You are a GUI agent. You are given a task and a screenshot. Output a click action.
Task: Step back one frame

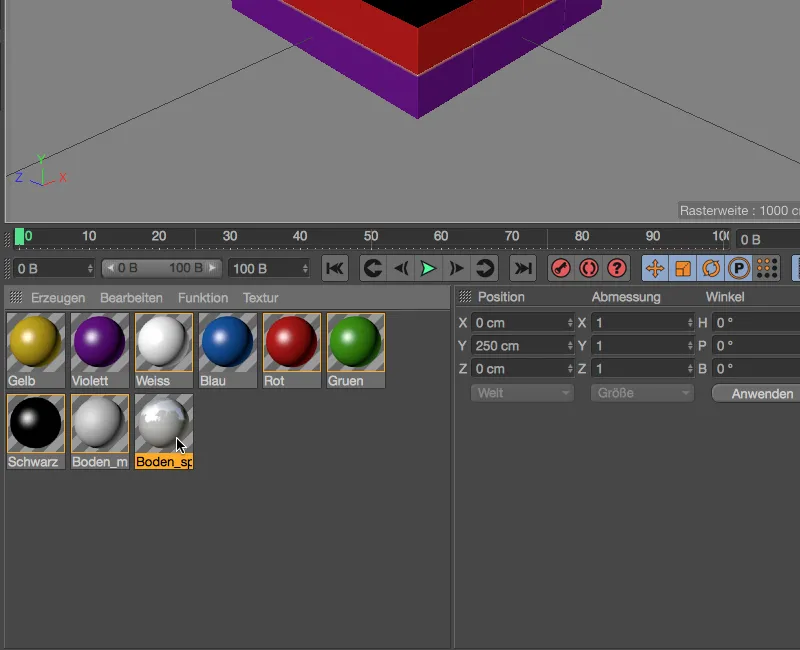[x=401, y=268]
